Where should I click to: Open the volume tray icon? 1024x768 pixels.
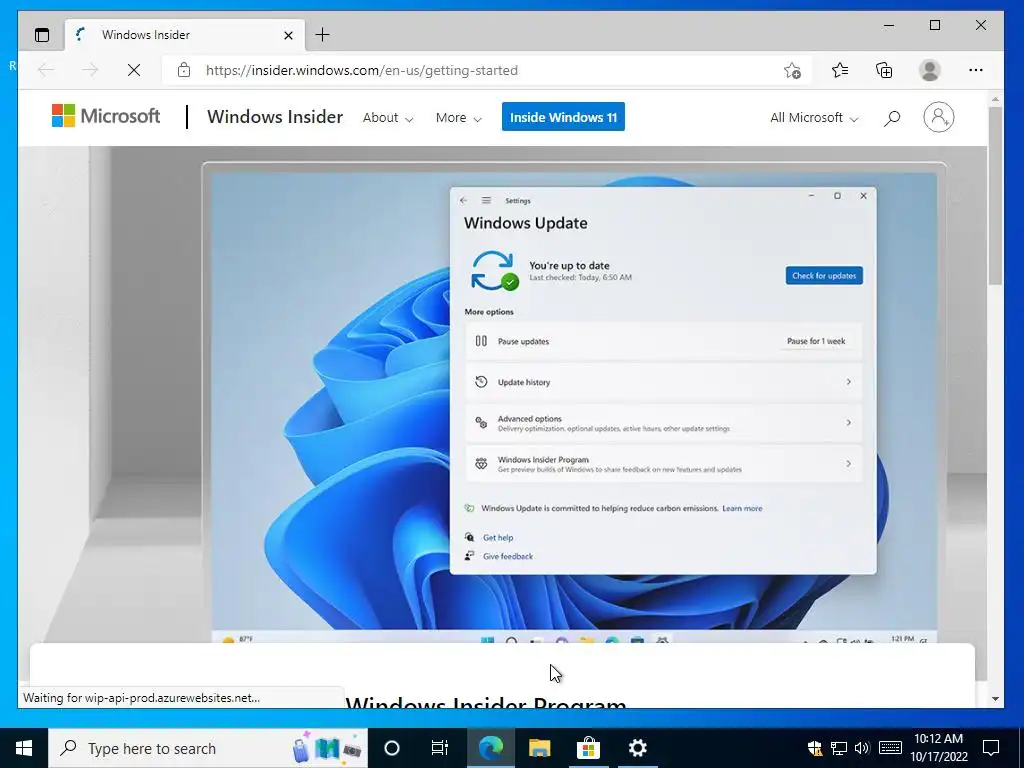click(x=862, y=748)
